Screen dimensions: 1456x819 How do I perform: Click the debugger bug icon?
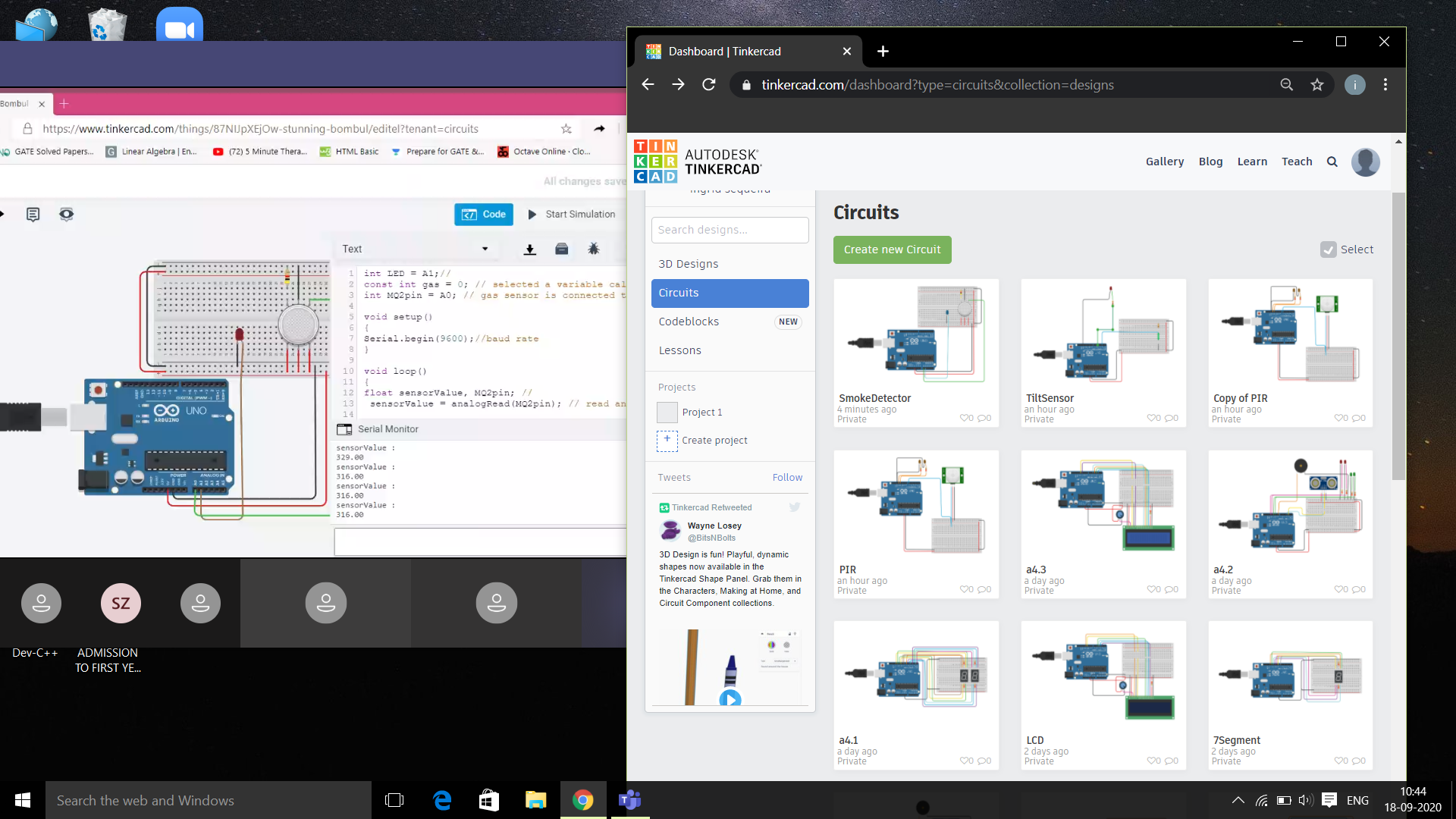(594, 249)
